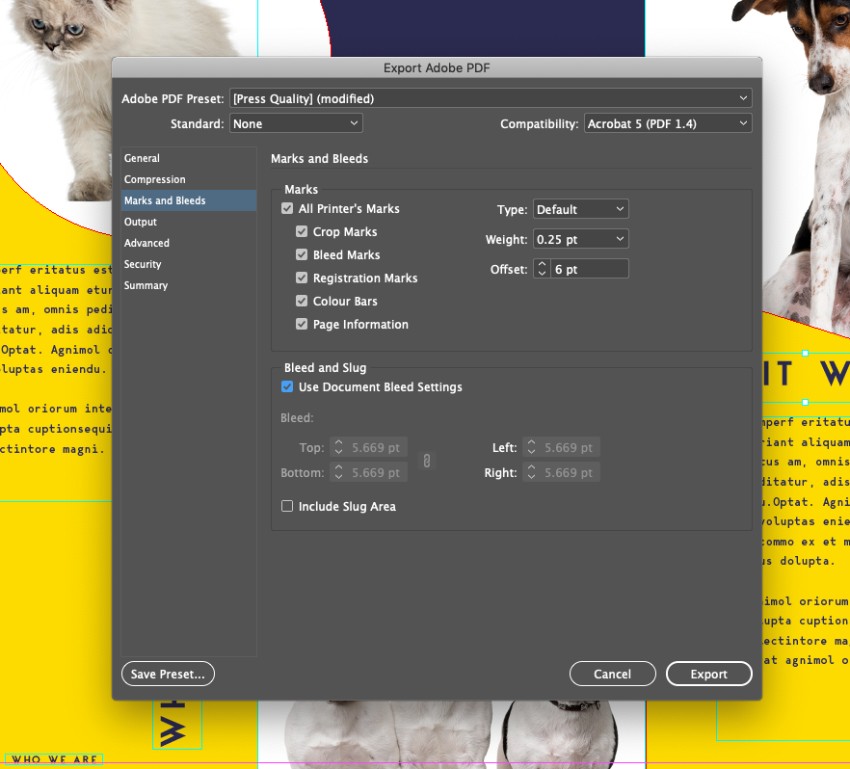850x769 pixels.
Task: Open the Advanced pane
Action: coord(189,243)
